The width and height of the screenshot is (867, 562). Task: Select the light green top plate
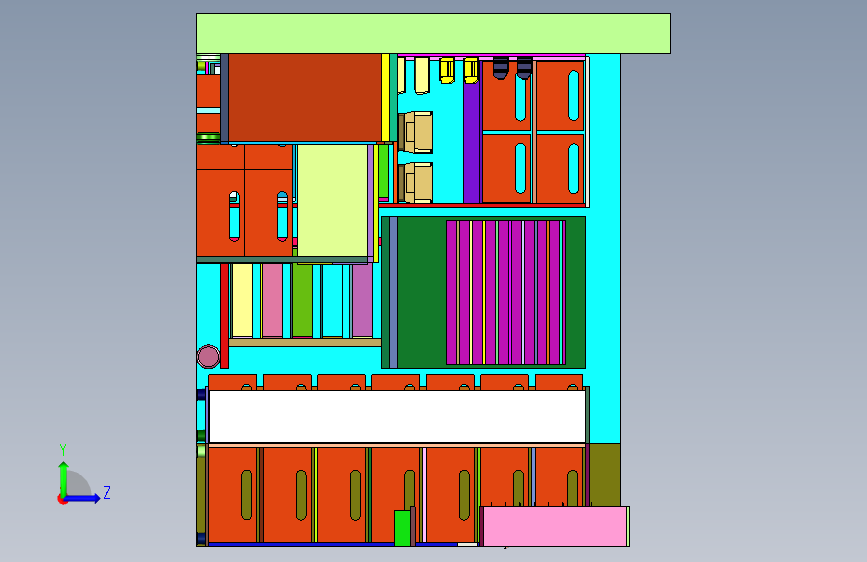coord(434,34)
